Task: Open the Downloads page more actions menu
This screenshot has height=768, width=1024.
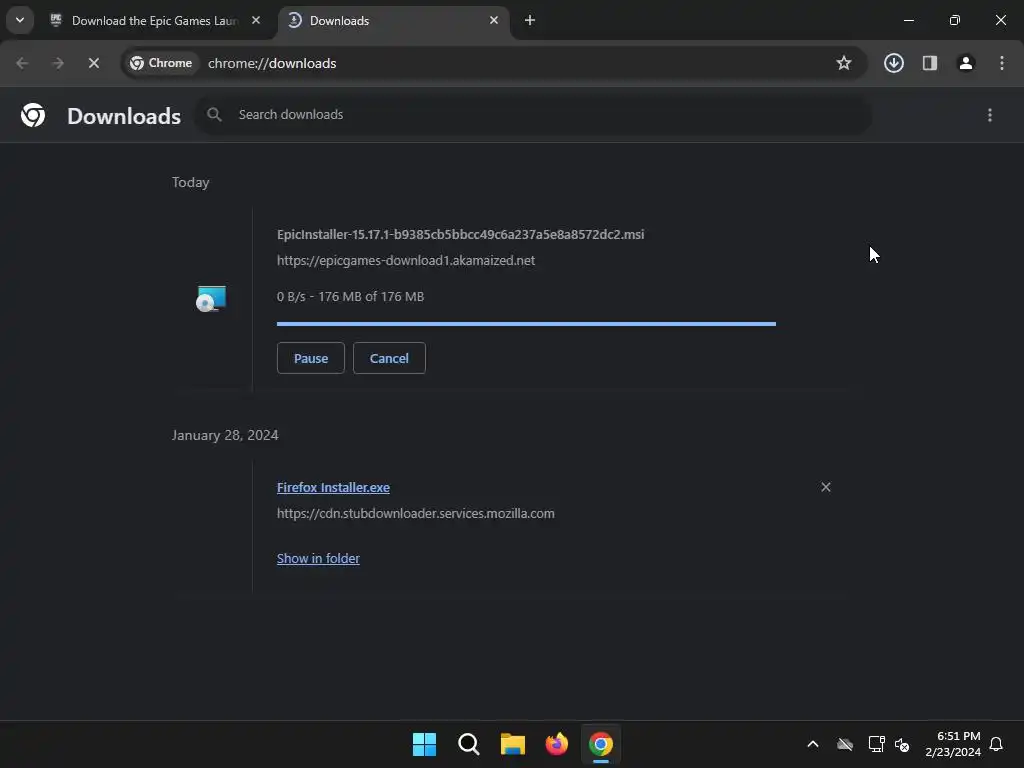Action: click(990, 115)
